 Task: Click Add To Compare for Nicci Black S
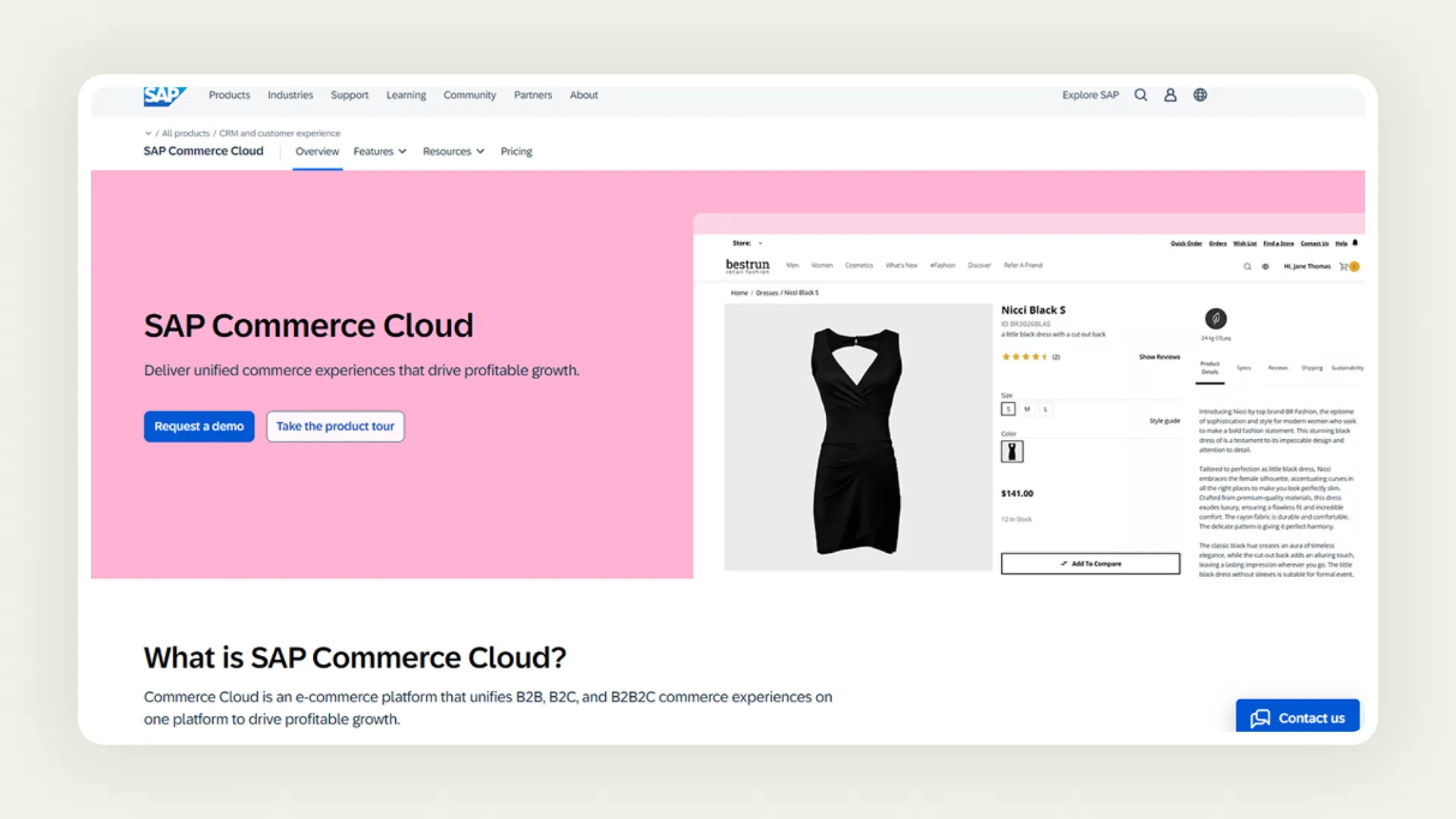[1090, 563]
